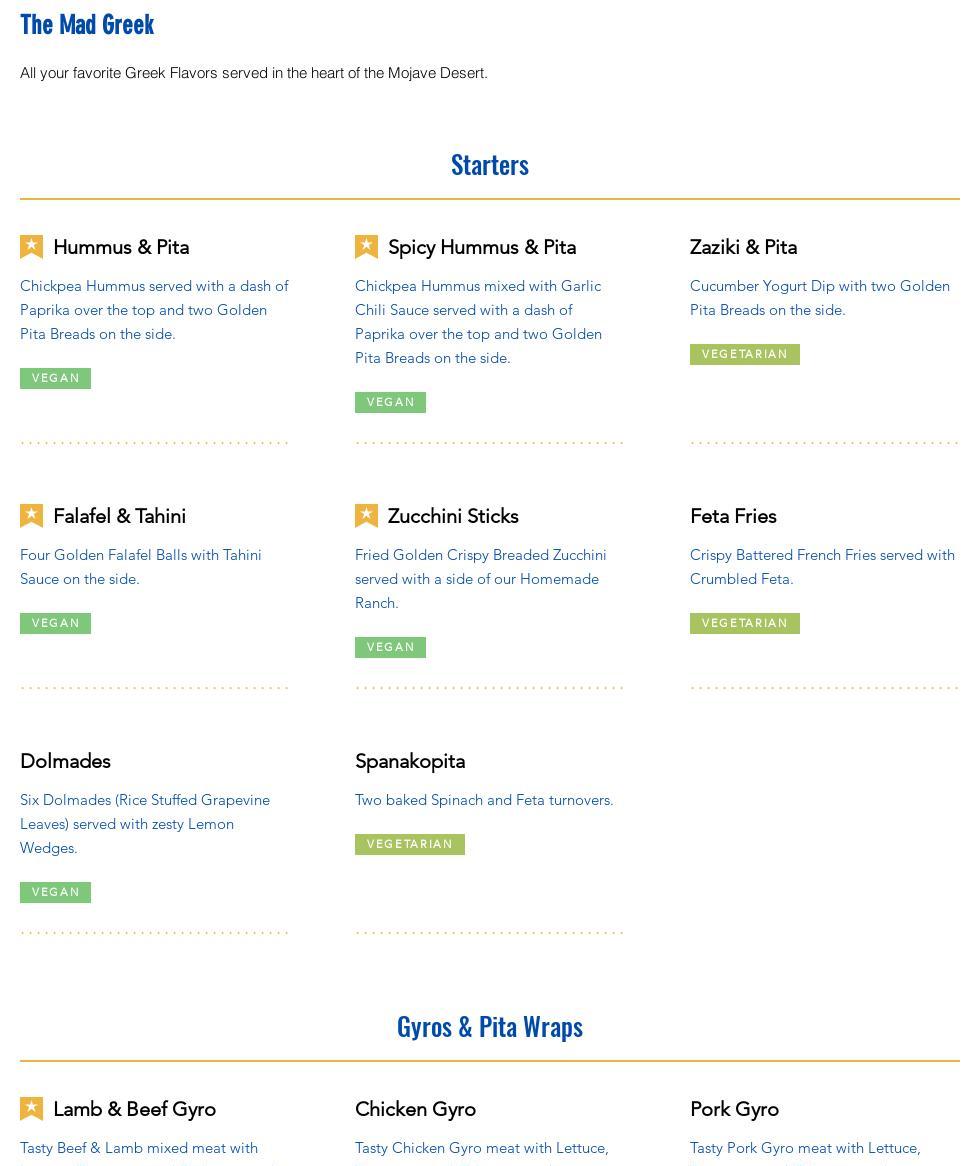Click the VEGAN tag under Hummus & Pita
The image size is (965, 1166).
point(55,378)
